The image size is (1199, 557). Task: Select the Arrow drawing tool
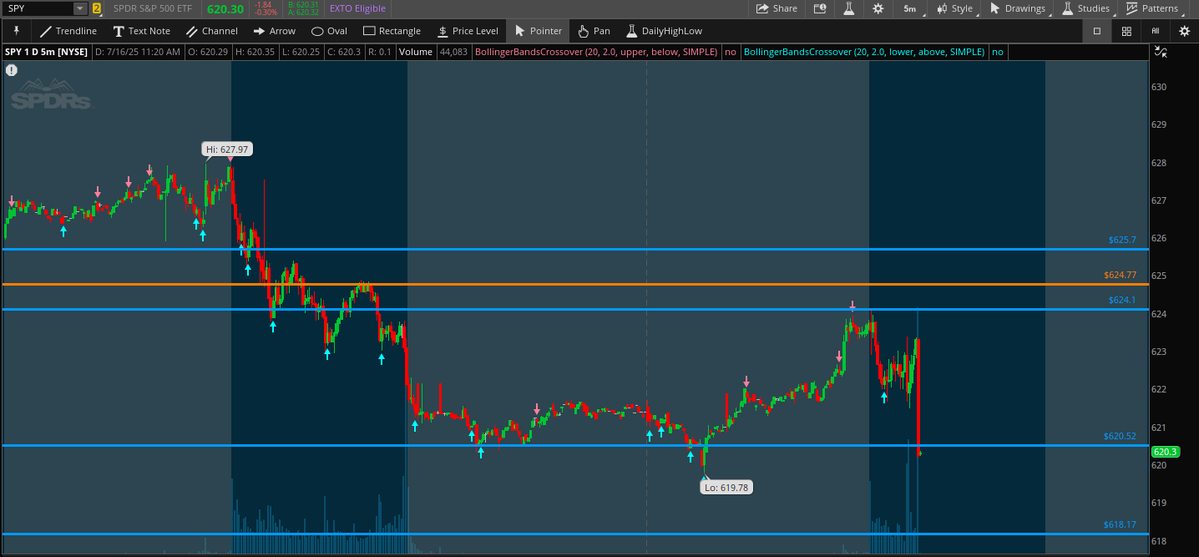(274, 31)
